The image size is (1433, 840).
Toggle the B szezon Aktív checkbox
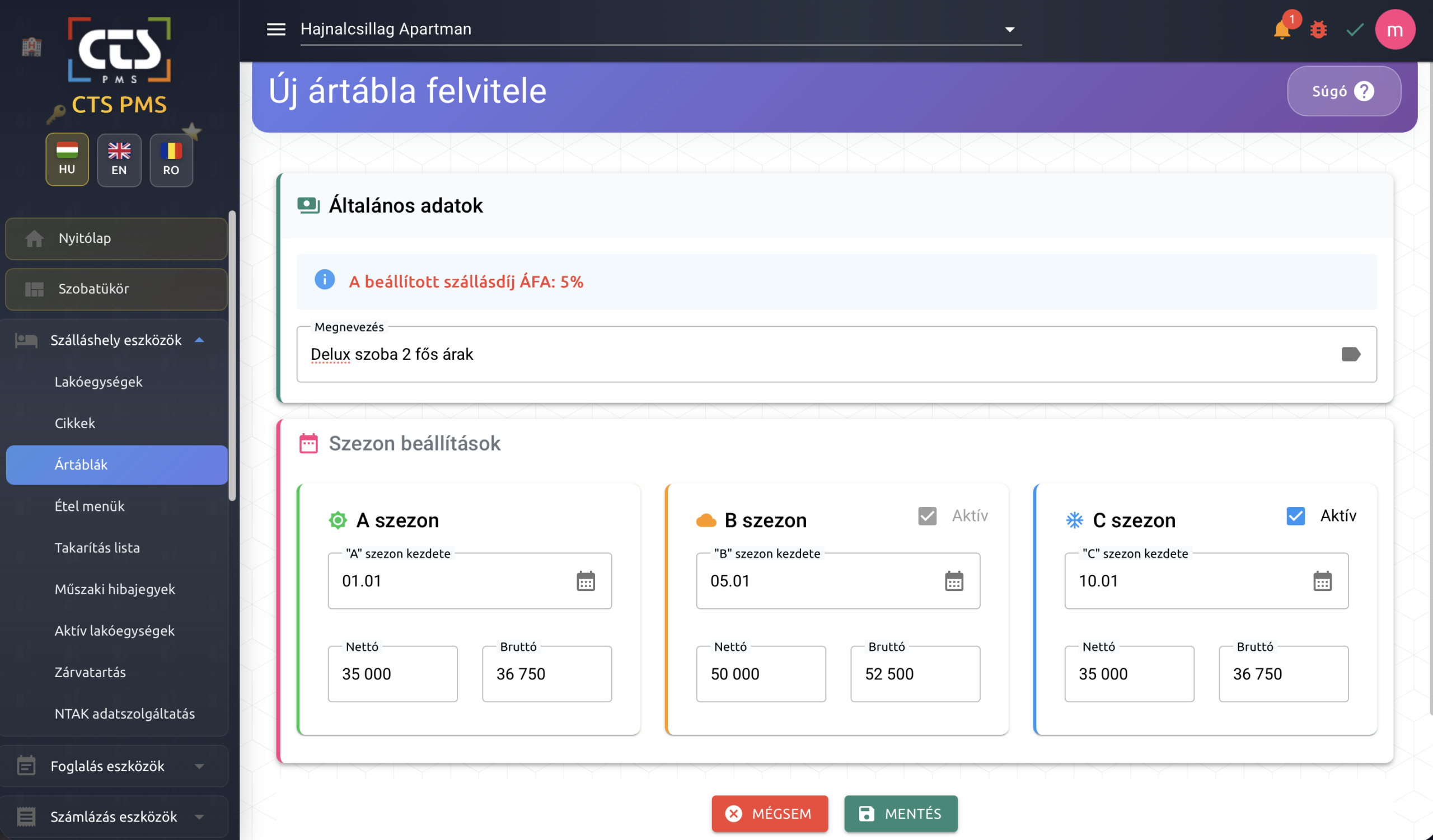coord(927,515)
